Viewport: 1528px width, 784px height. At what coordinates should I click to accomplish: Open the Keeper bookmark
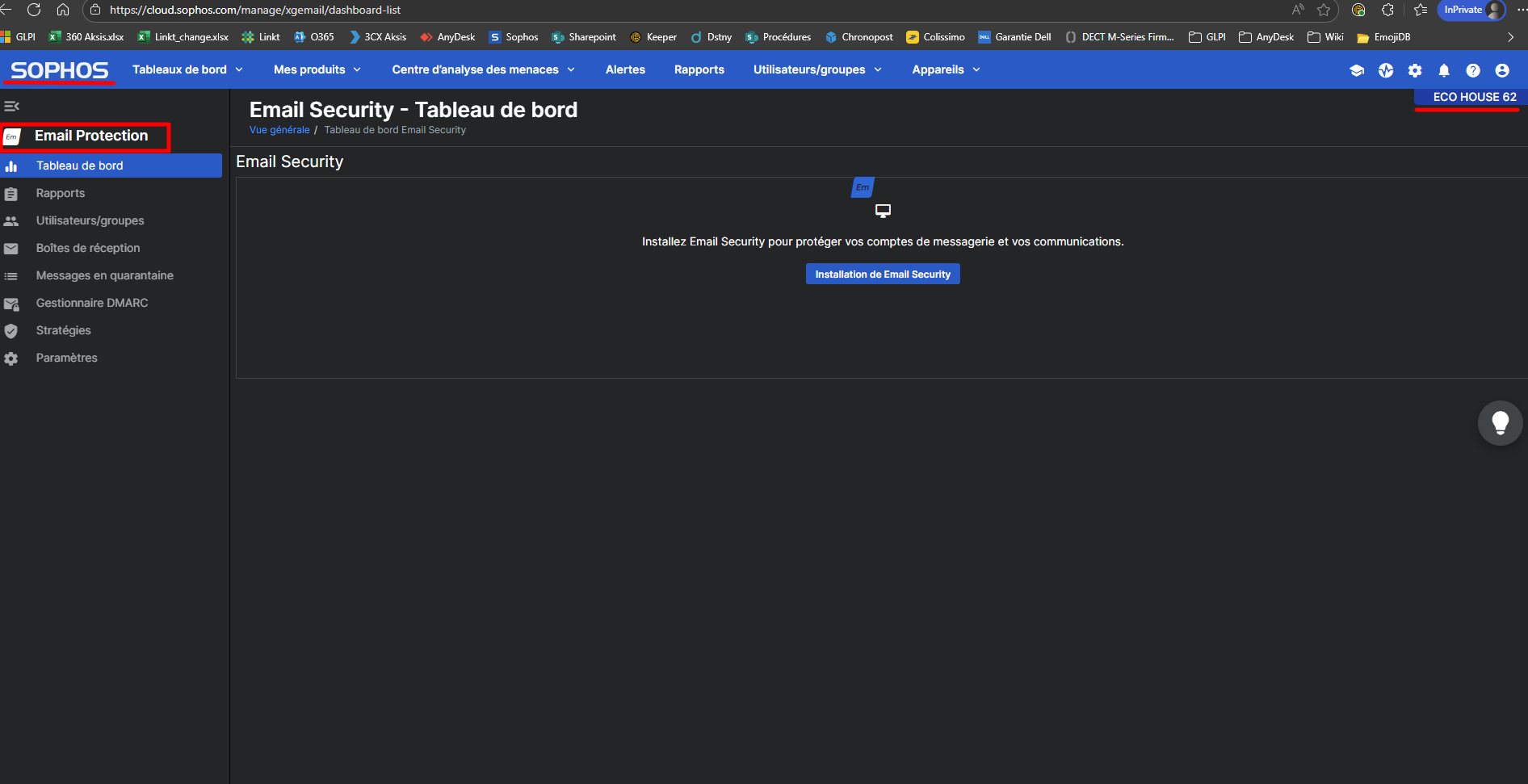[x=653, y=37]
